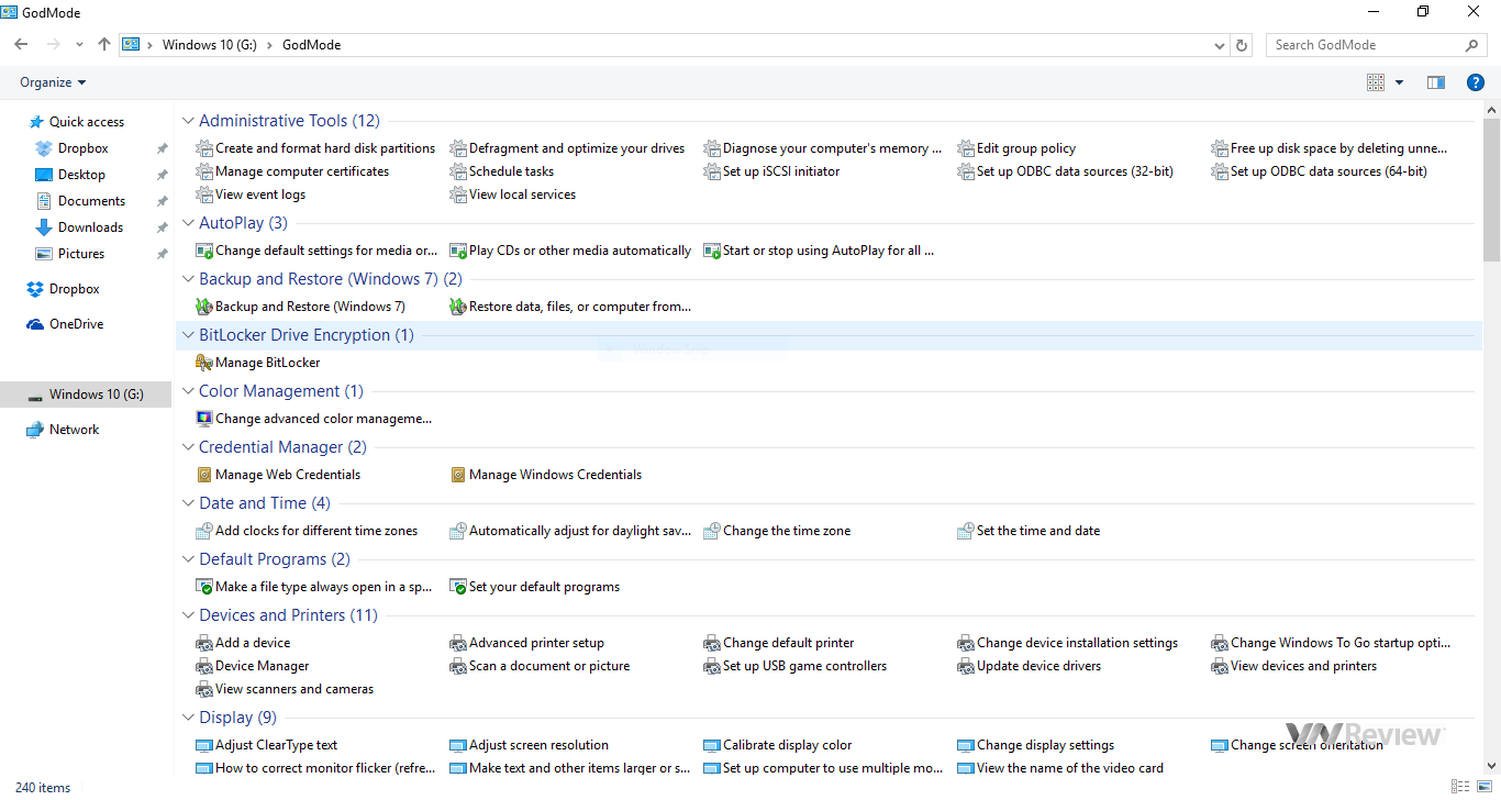Open Add a device
The image size is (1501, 800).
(x=244, y=642)
